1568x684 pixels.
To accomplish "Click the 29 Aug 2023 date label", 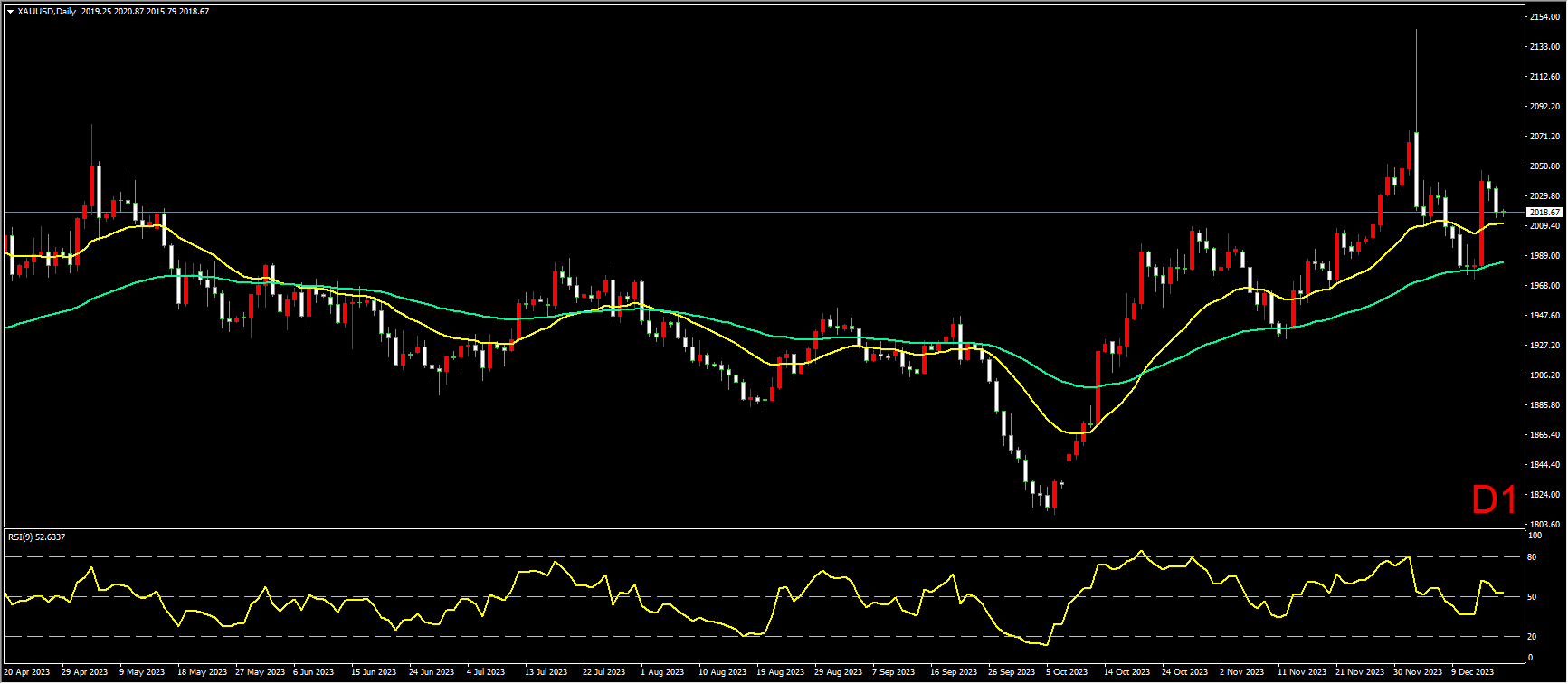I will (x=838, y=673).
